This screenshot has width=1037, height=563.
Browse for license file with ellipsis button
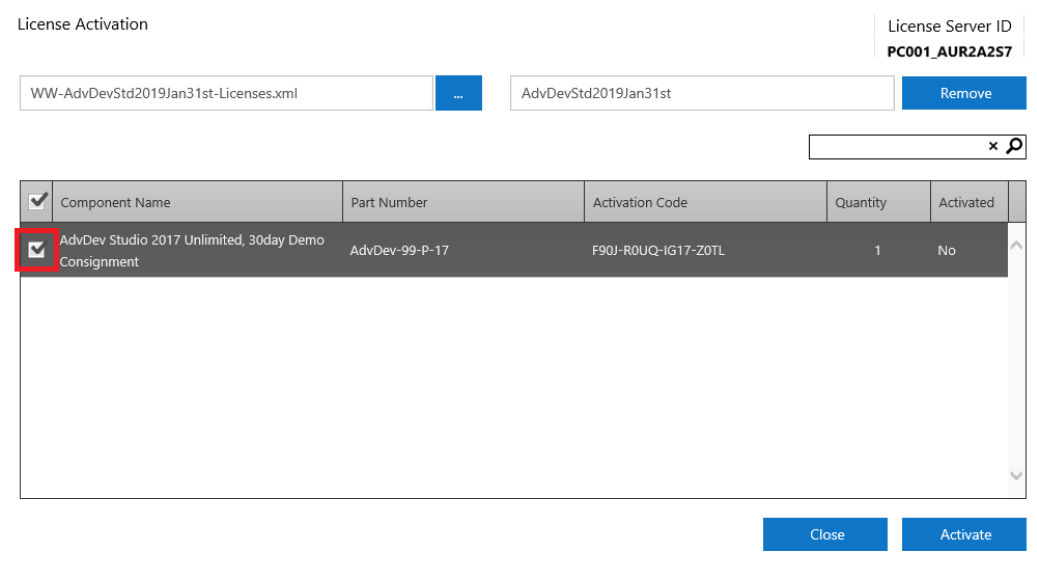point(458,93)
